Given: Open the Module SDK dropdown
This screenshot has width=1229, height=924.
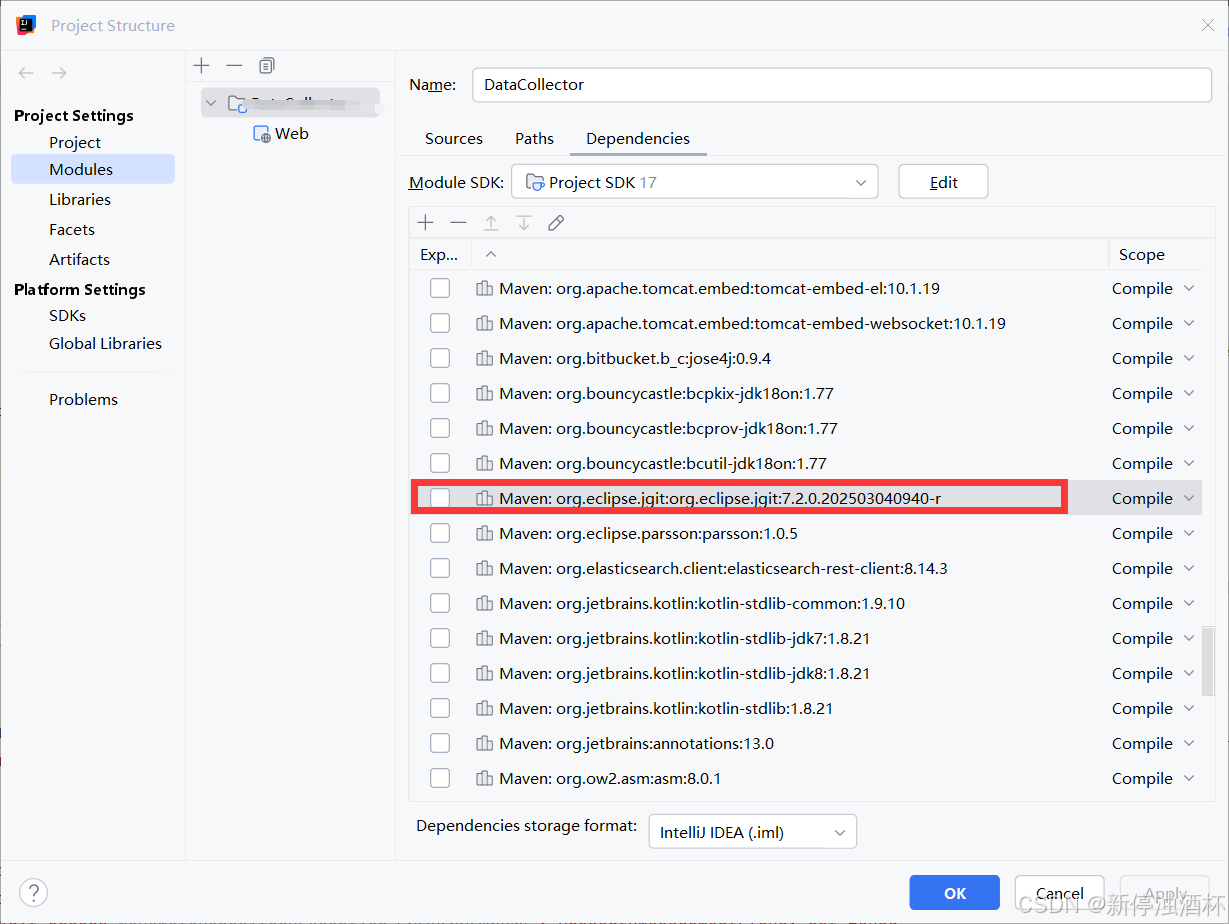Looking at the screenshot, I should 695,182.
